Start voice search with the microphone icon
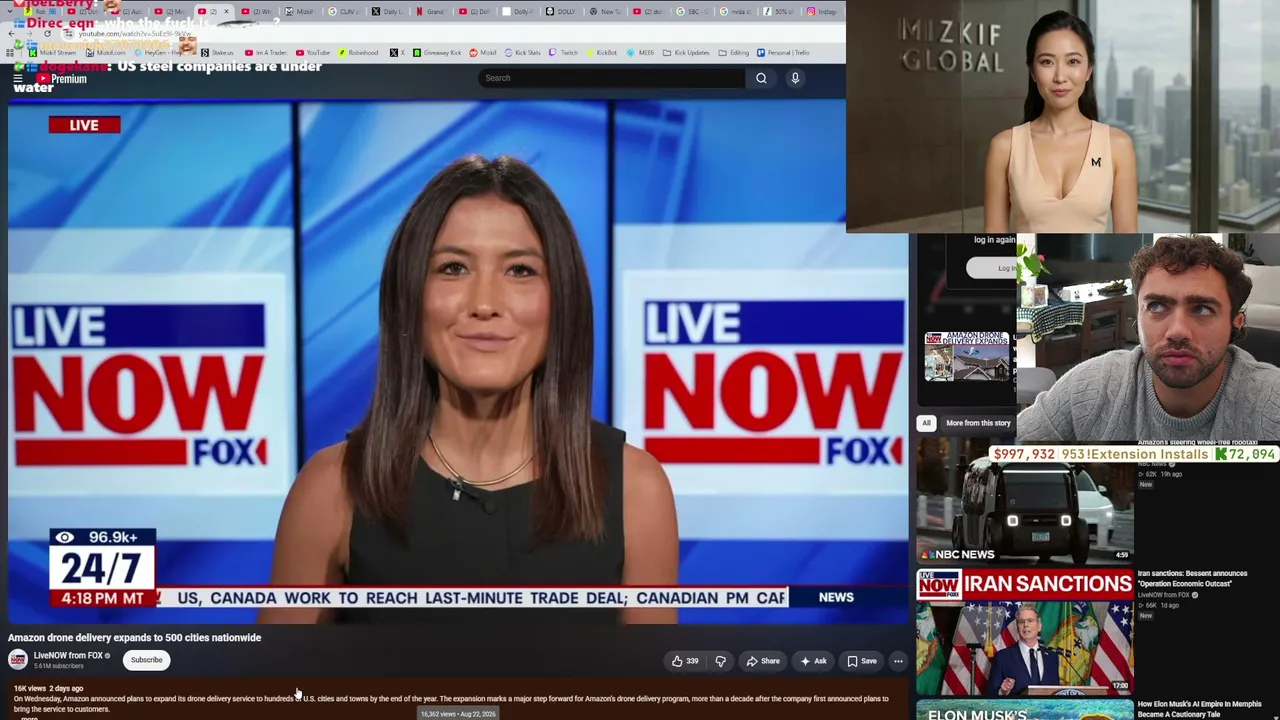This screenshot has height=720, width=1280. (x=795, y=78)
